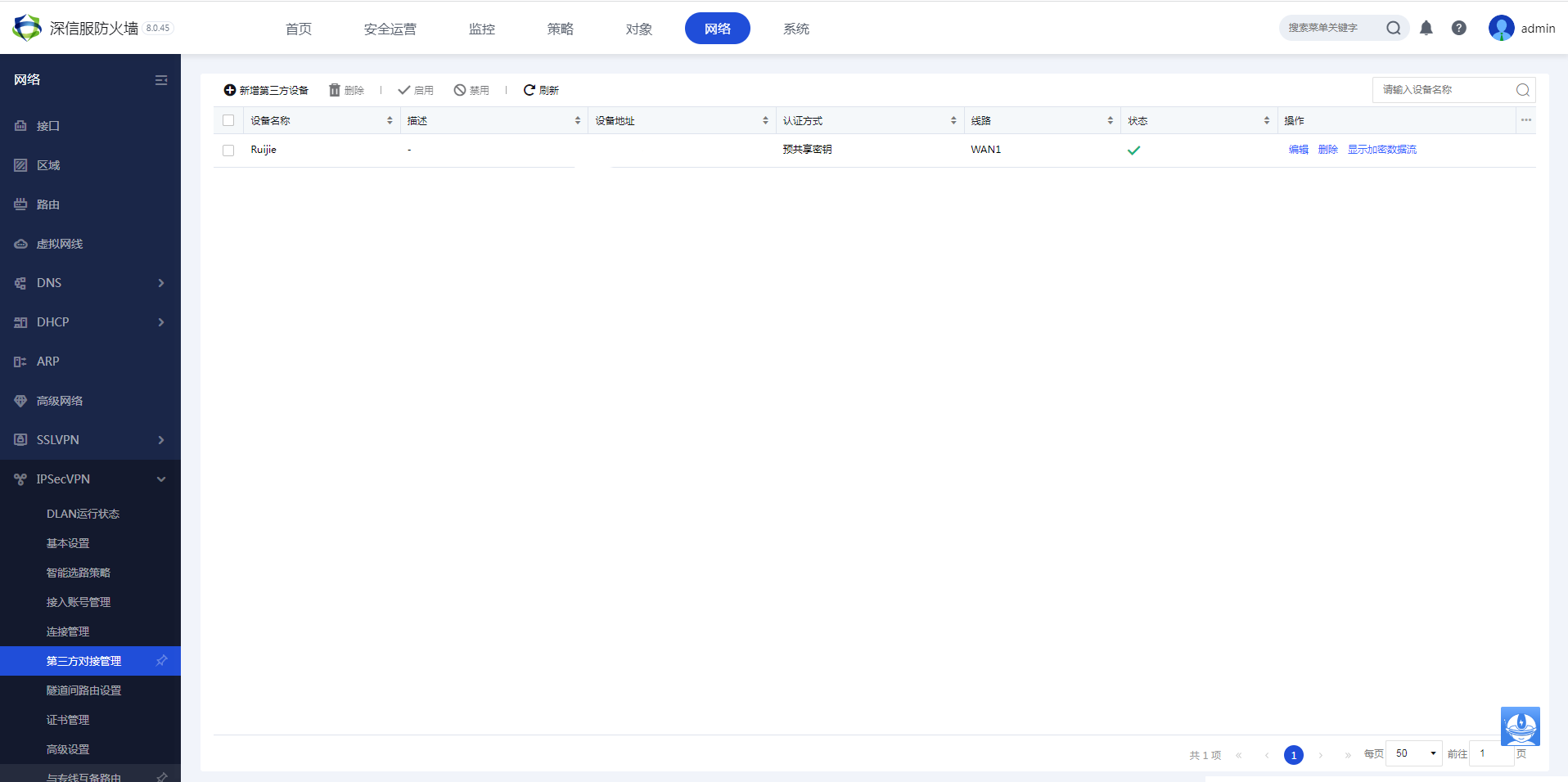Go to the previous page arrow
Image resolution: width=1568 pixels, height=782 pixels.
coord(1267,755)
